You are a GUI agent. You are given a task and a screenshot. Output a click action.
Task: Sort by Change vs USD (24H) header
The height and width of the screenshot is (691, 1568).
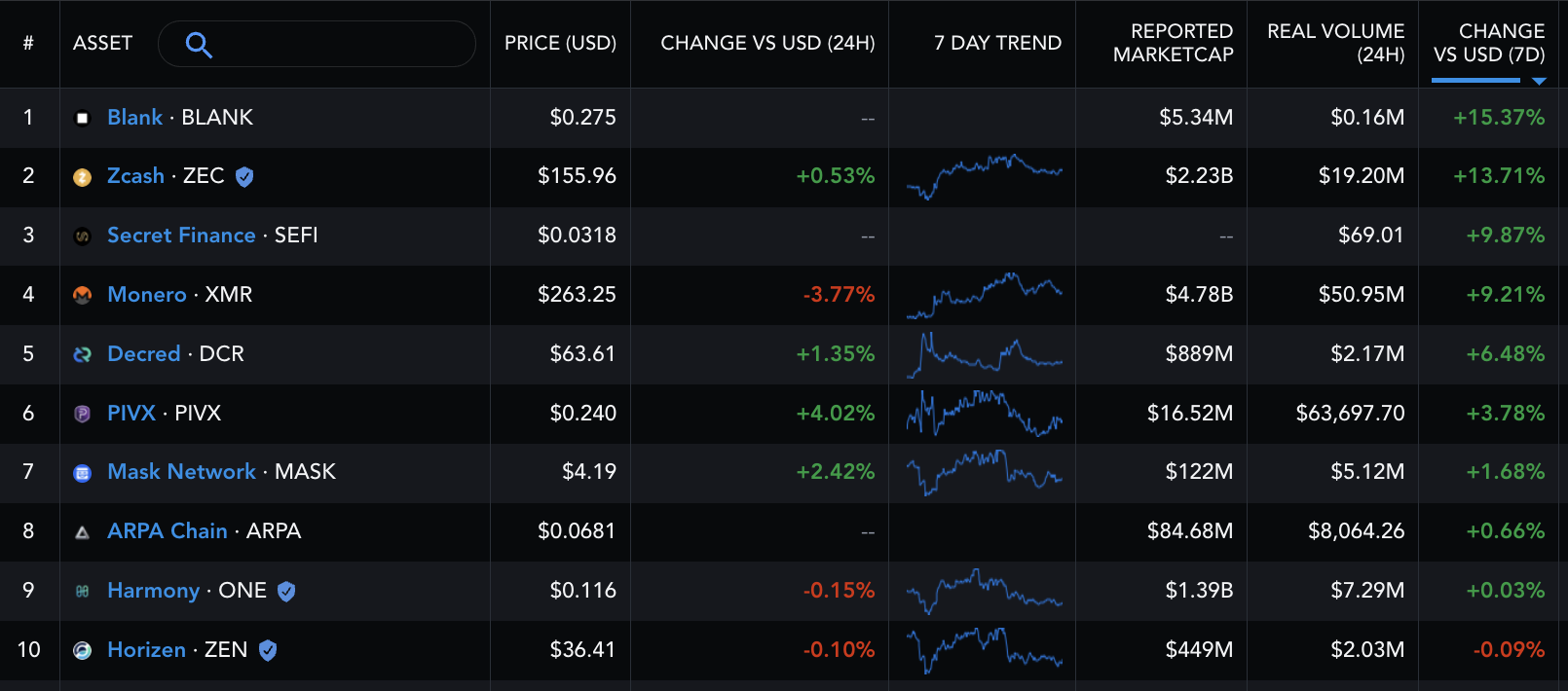pos(767,43)
